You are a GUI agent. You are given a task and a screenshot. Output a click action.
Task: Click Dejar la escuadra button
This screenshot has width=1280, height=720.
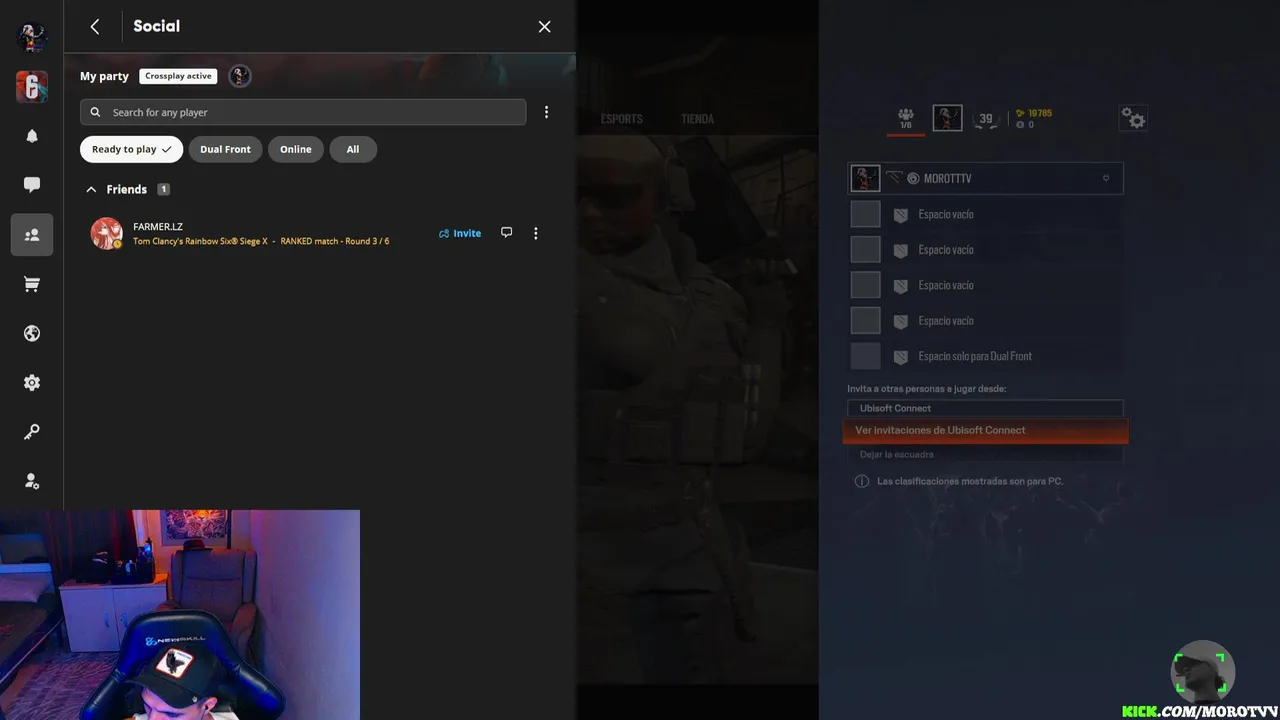pyautogui.click(x=986, y=454)
